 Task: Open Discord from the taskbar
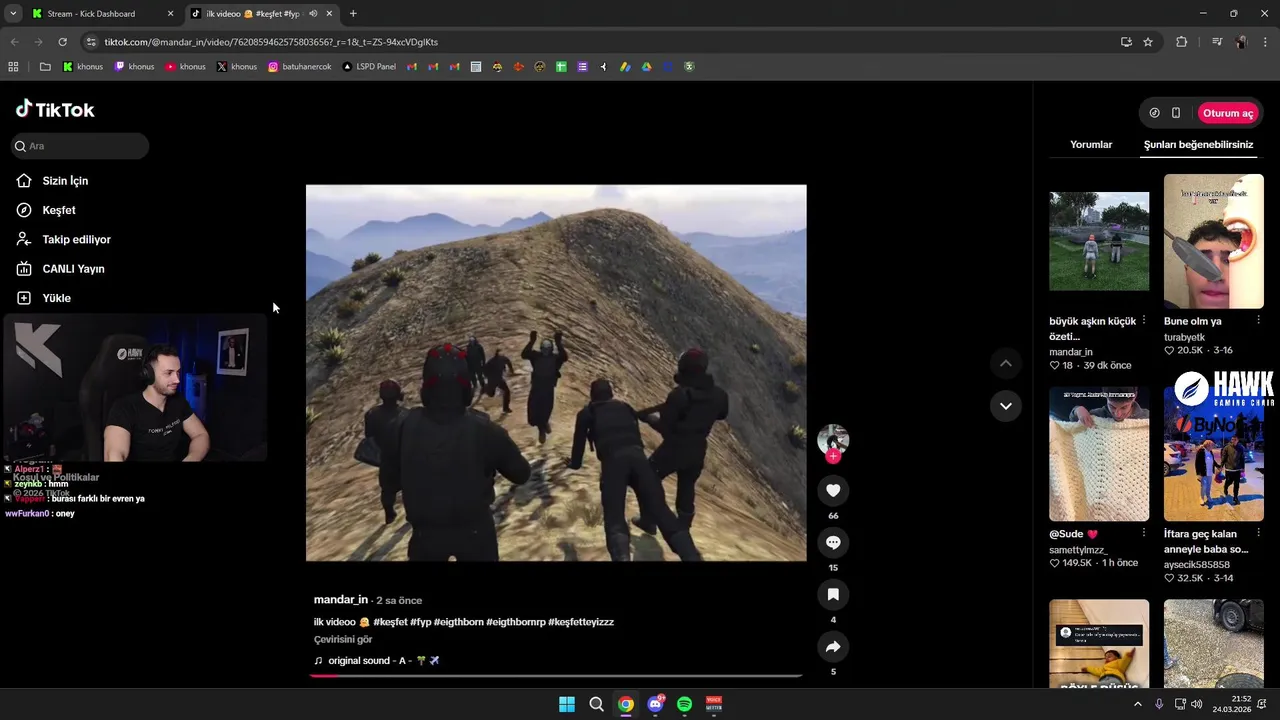click(x=655, y=704)
